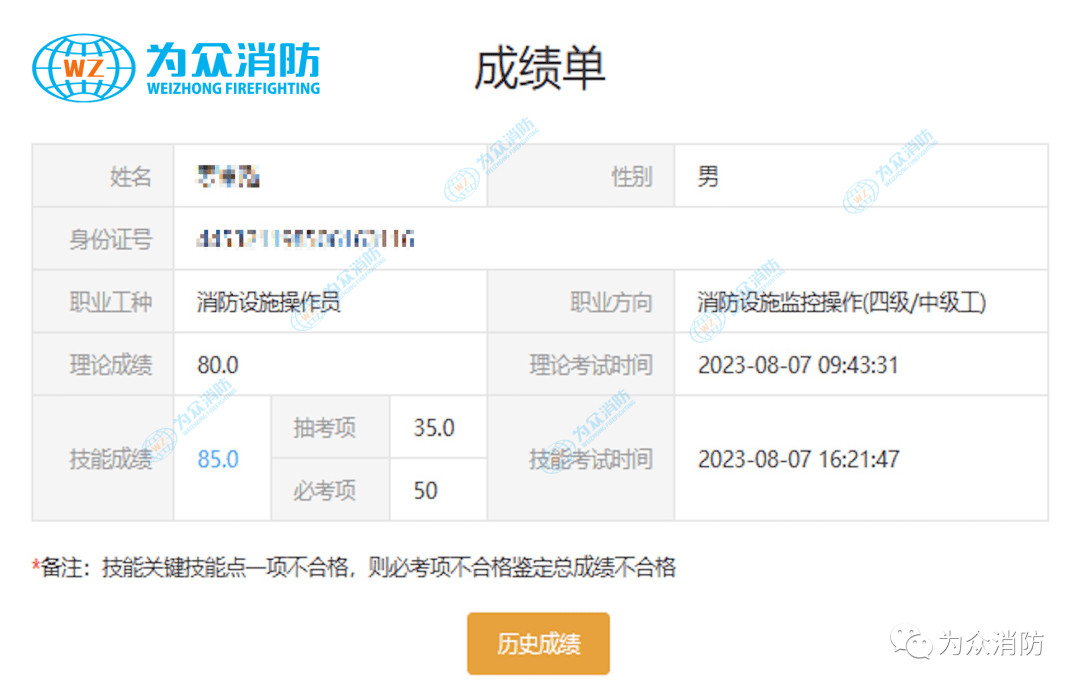Click the 职业方向 label cell
The width and height of the screenshot is (1080, 691).
coord(581,302)
